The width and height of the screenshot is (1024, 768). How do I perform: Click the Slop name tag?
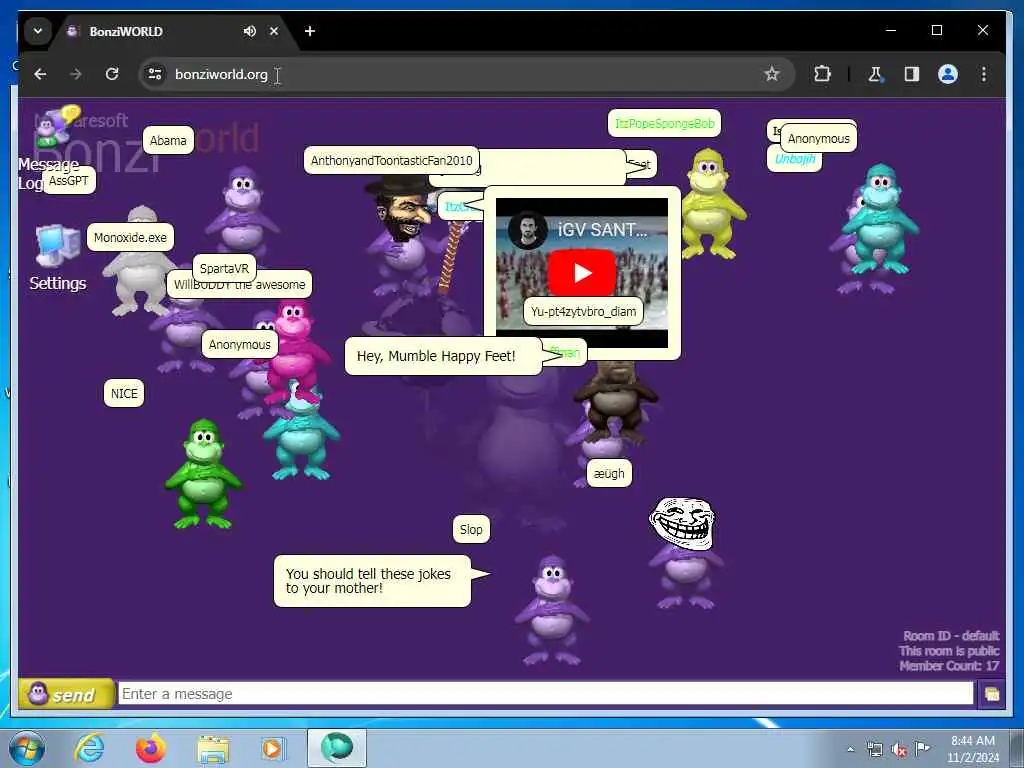coord(471,530)
